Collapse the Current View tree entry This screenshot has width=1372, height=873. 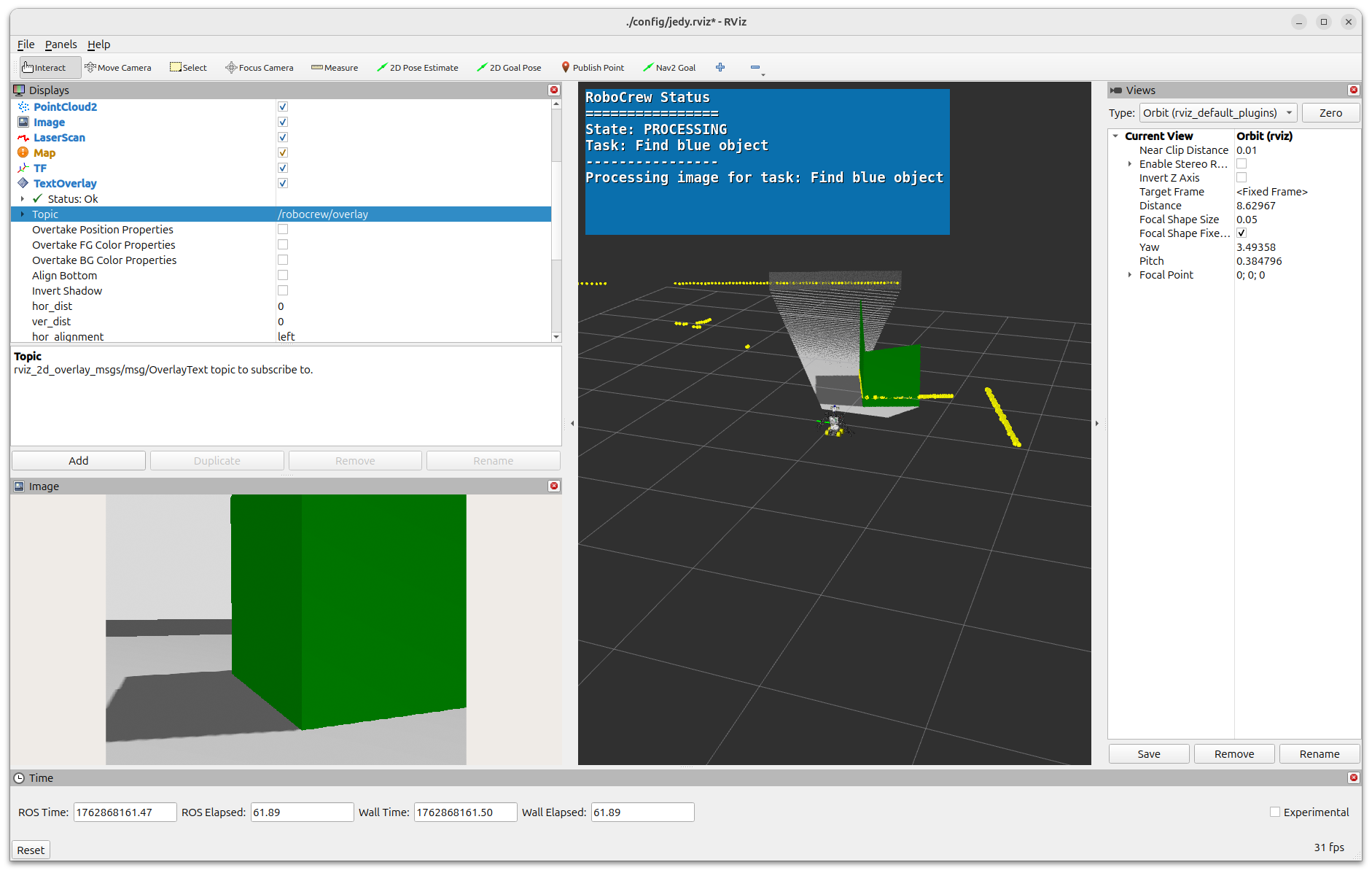[1115, 136]
